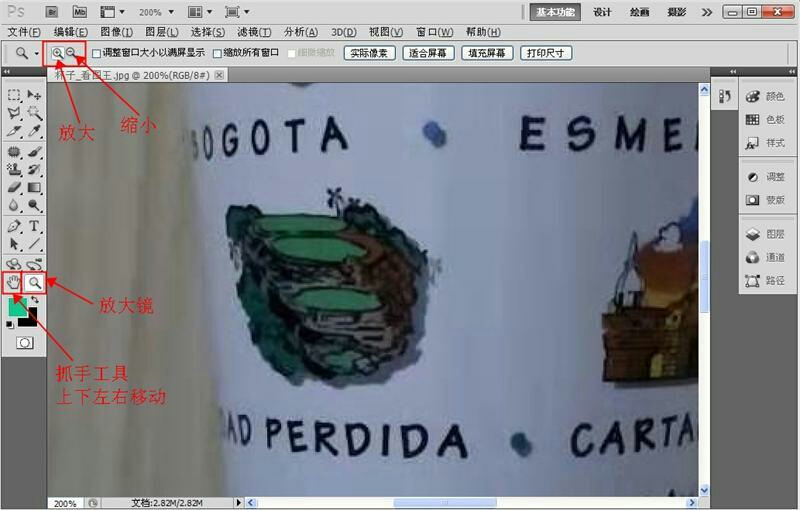The width and height of the screenshot is (800, 510).
Task: Select the History Brush tool
Action: 34,170
